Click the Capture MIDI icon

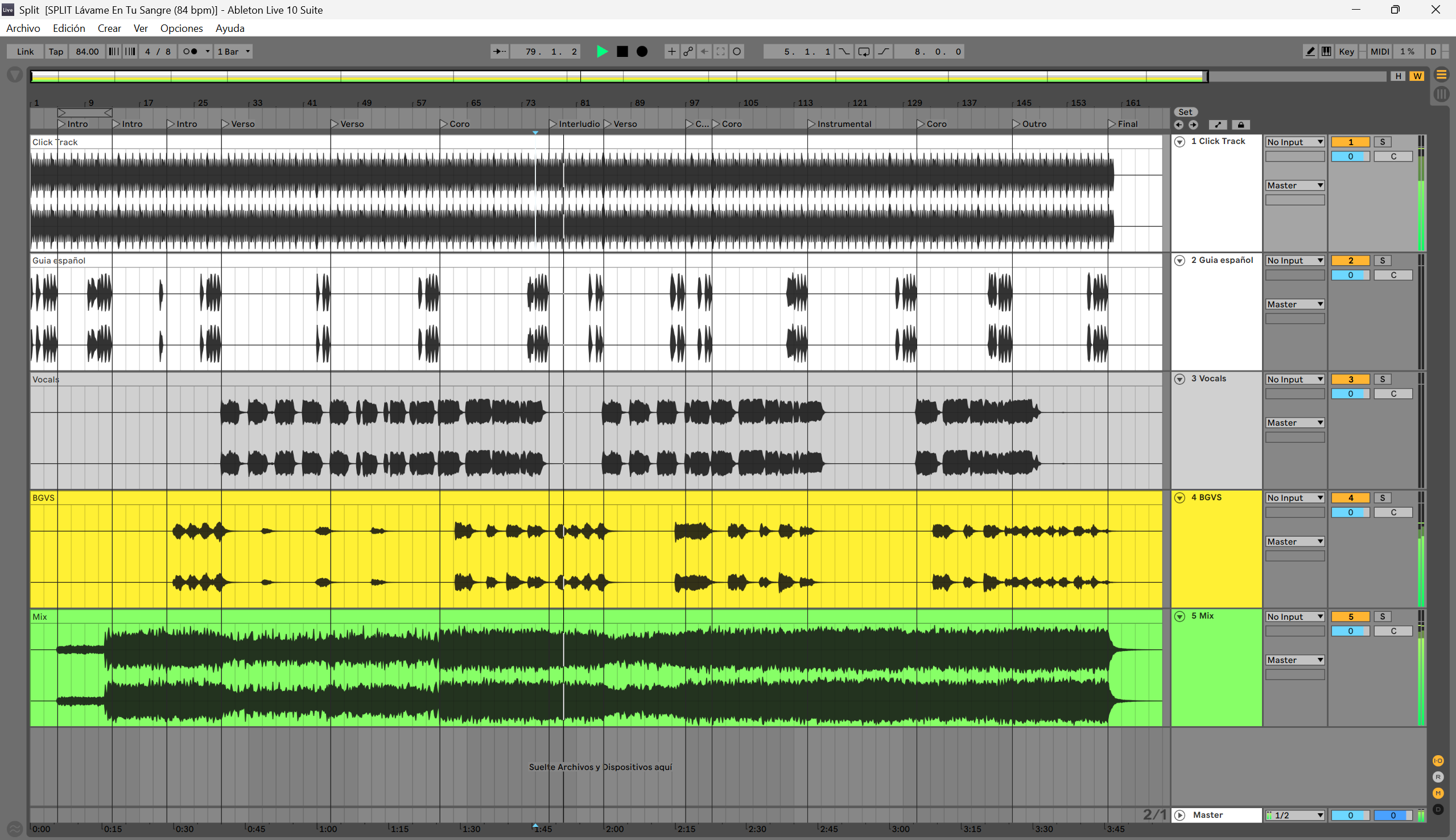(720, 51)
